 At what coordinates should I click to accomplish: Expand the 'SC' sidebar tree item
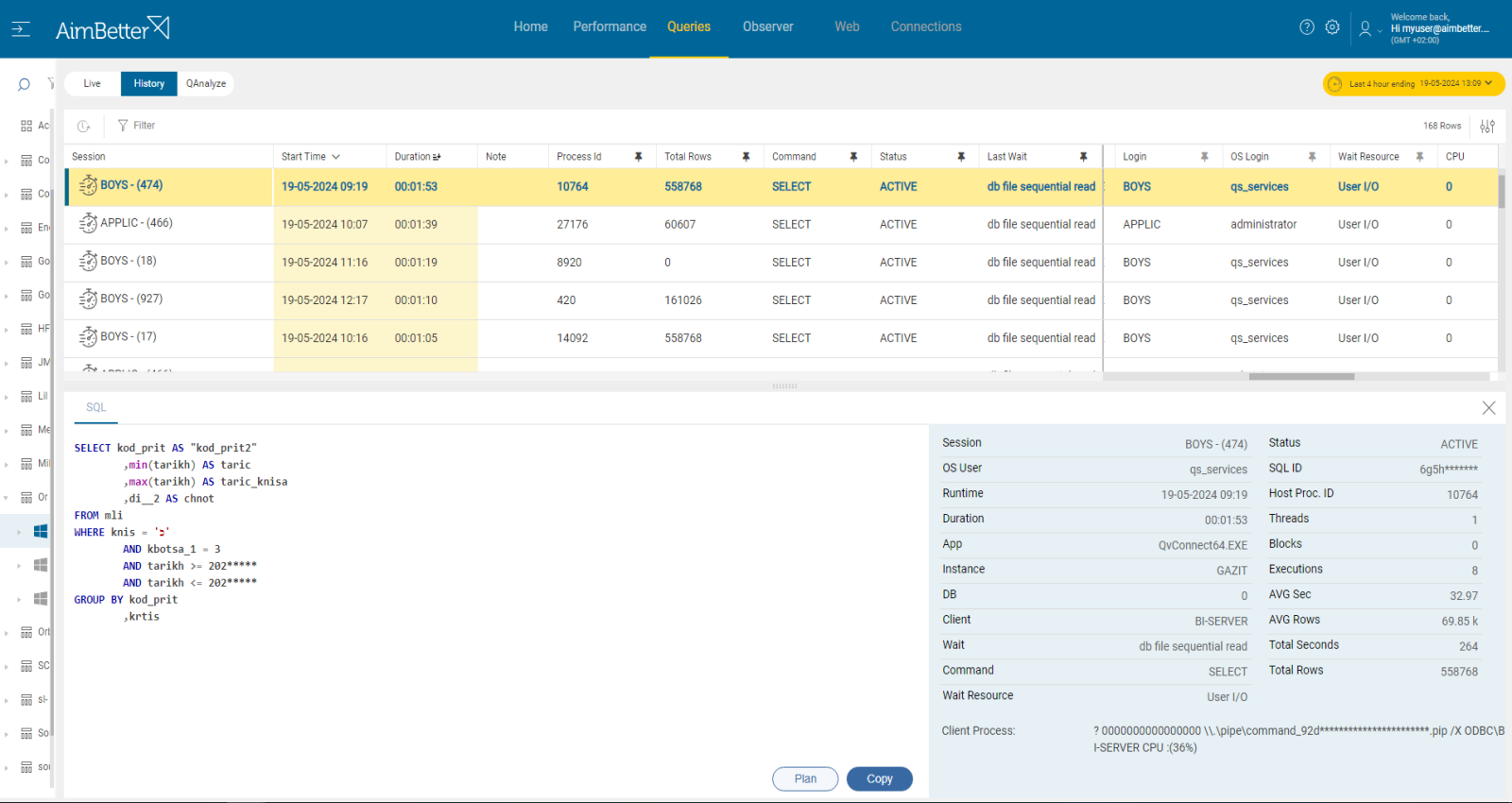7,667
